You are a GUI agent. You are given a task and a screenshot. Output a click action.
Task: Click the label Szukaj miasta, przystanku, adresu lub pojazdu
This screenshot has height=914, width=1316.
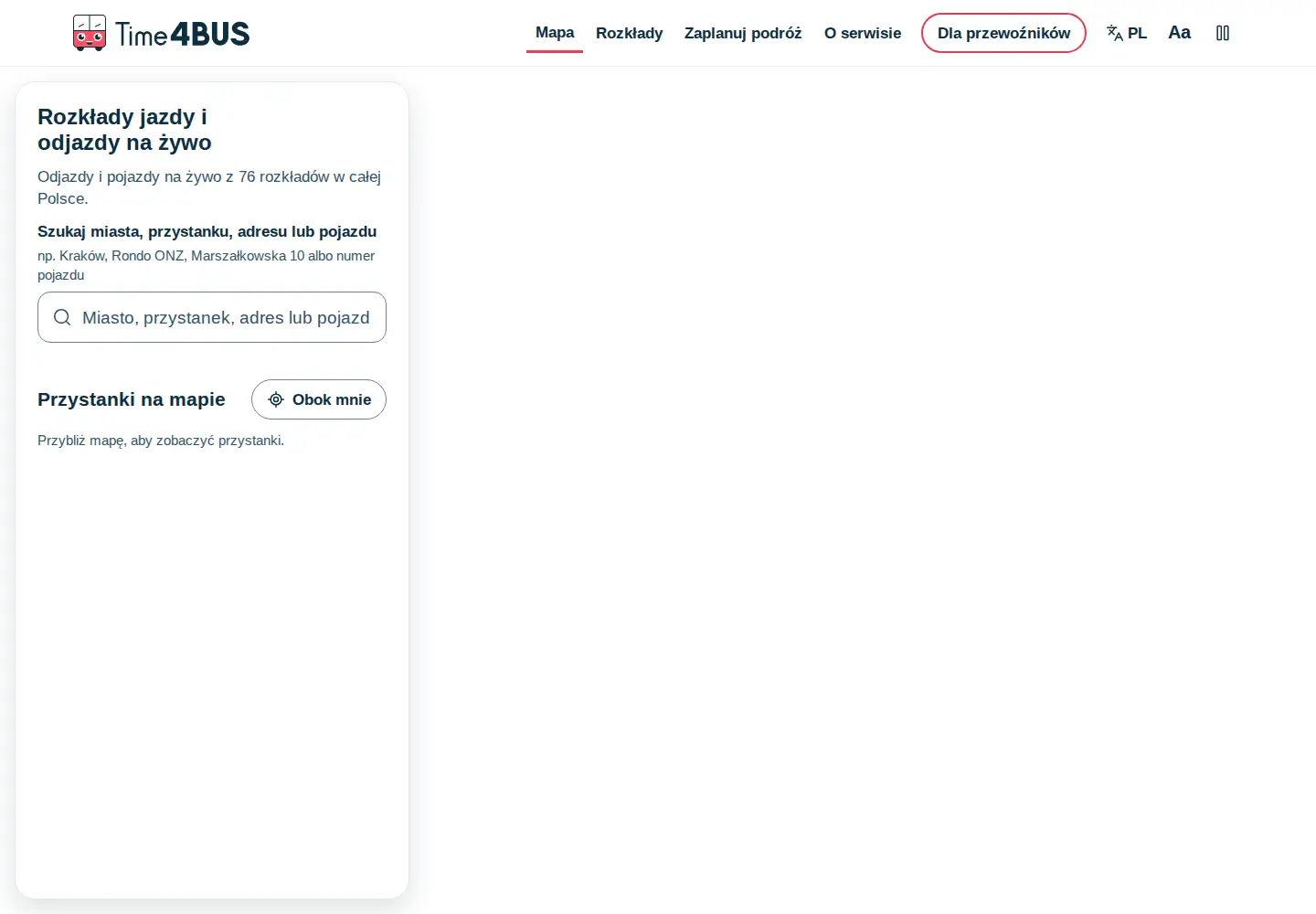[207, 231]
